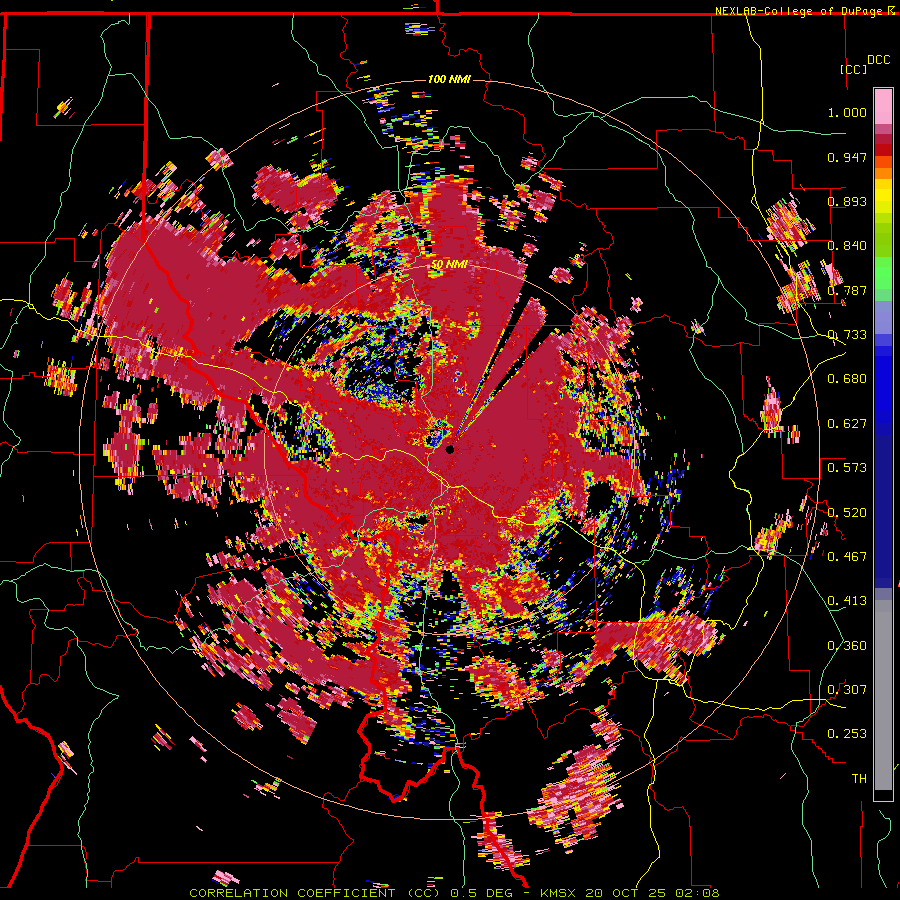Click the 0.680 scale value
Image resolution: width=900 pixels, height=900 pixels.
click(847, 379)
